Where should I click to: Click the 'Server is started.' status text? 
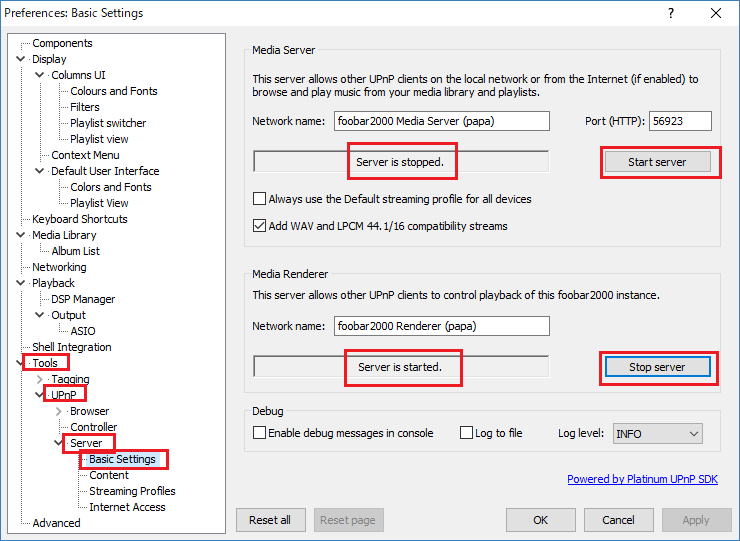pyautogui.click(x=400, y=367)
